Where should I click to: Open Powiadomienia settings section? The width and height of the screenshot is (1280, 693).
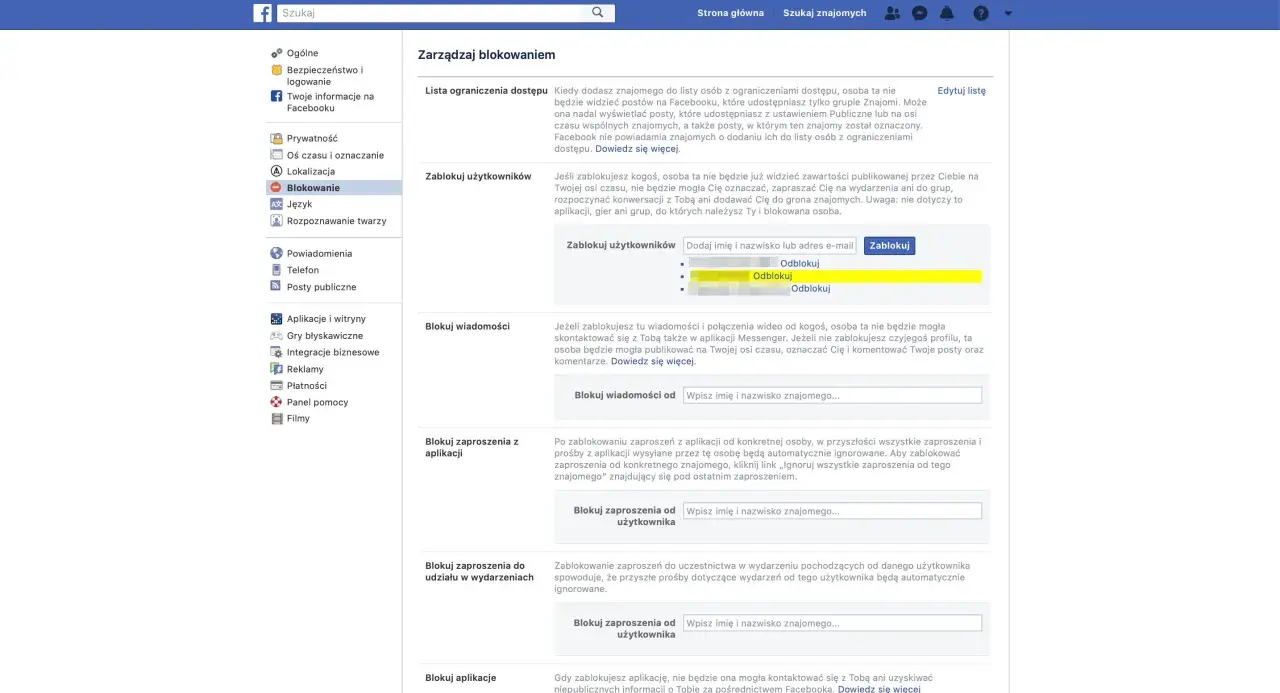(319, 254)
